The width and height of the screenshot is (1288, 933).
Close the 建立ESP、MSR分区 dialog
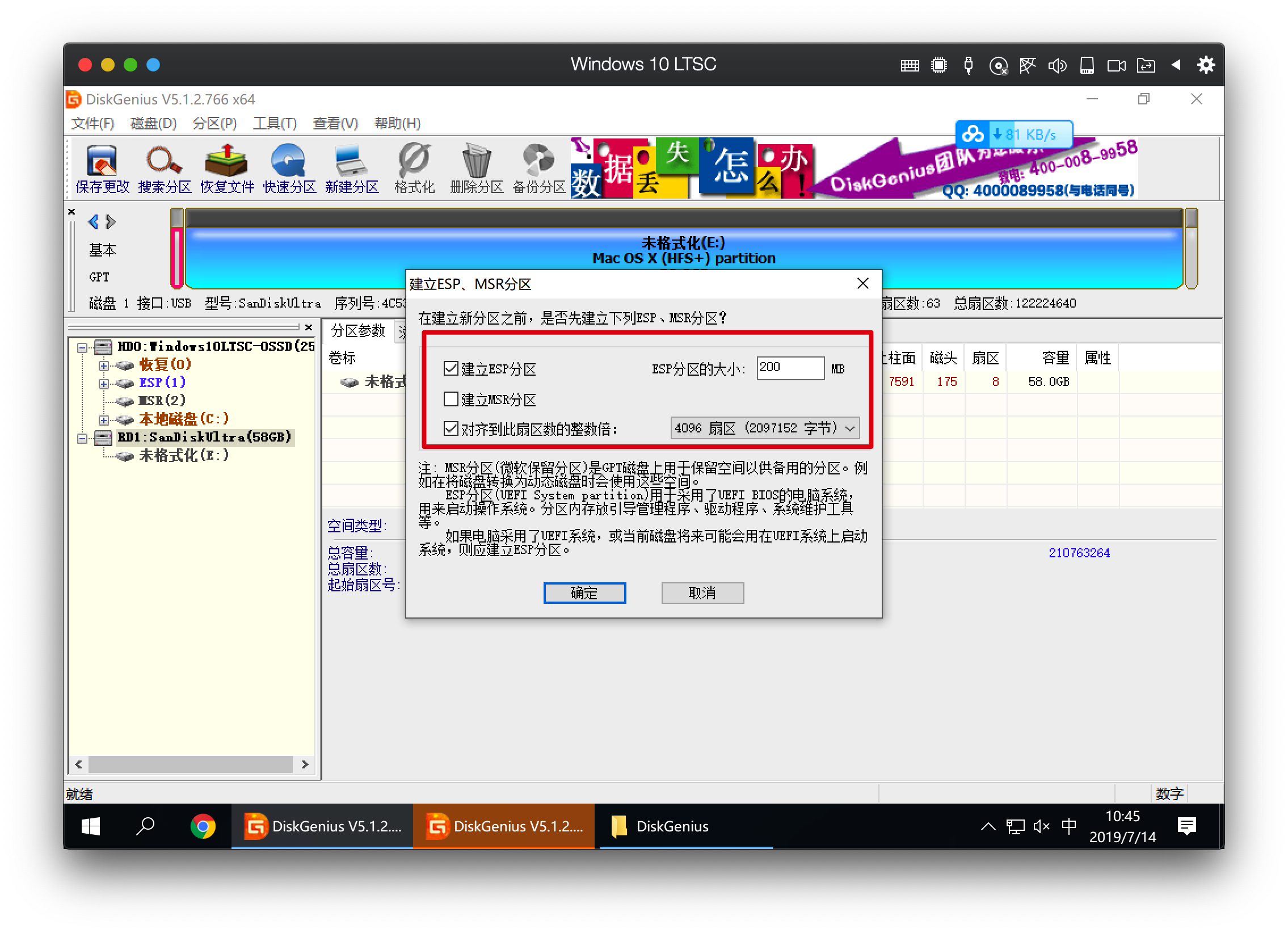coord(862,283)
